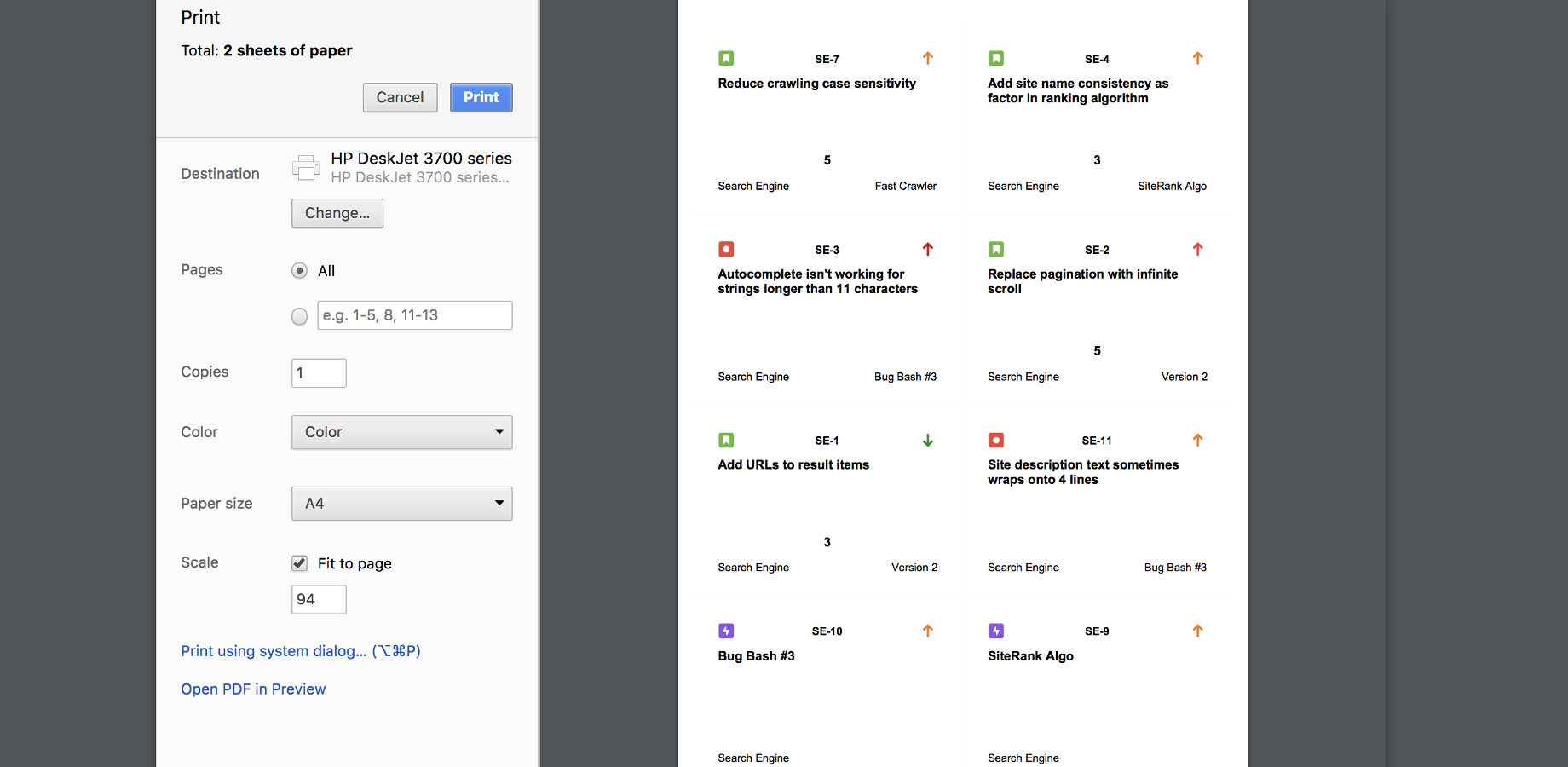Click the SE-9 issue key
Image resolution: width=1568 pixels, height=767 pixels.
click(x=1097, y=631)
